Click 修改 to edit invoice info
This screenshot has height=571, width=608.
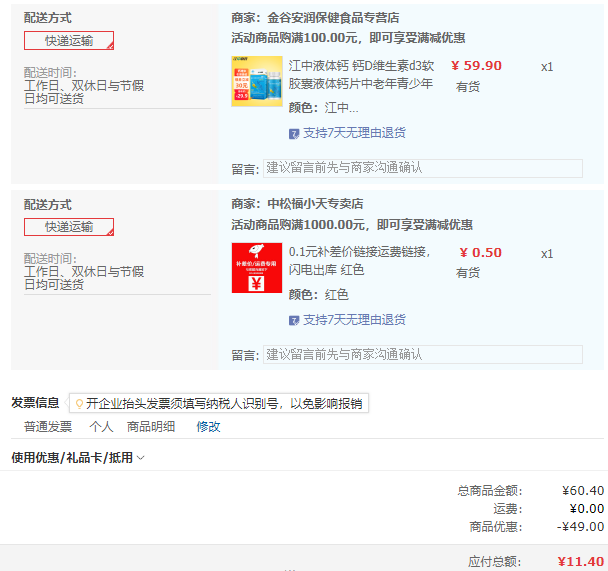208,427
